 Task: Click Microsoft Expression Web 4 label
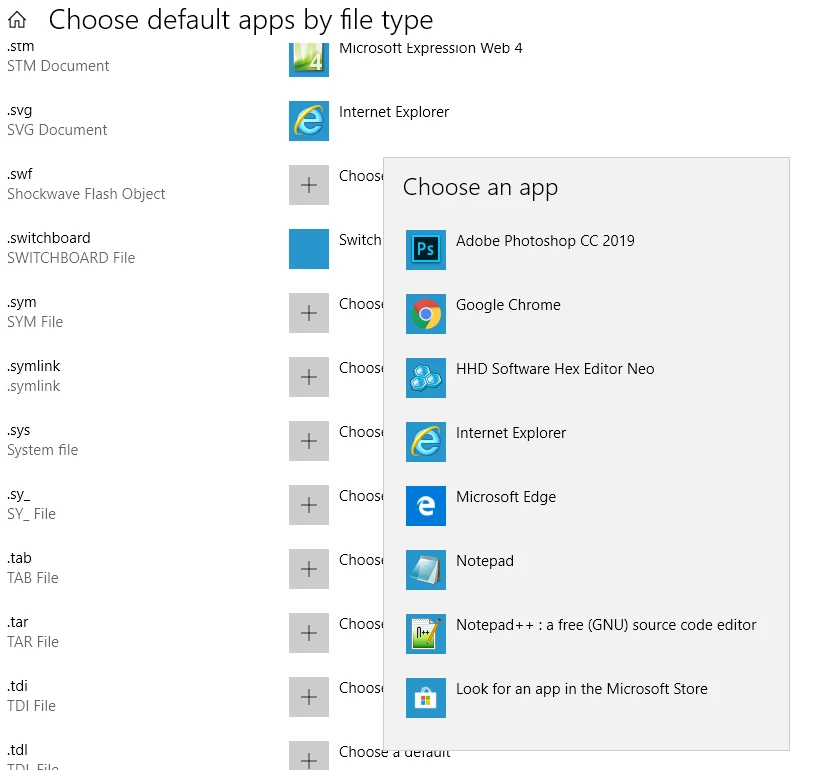tap(430, 48)
